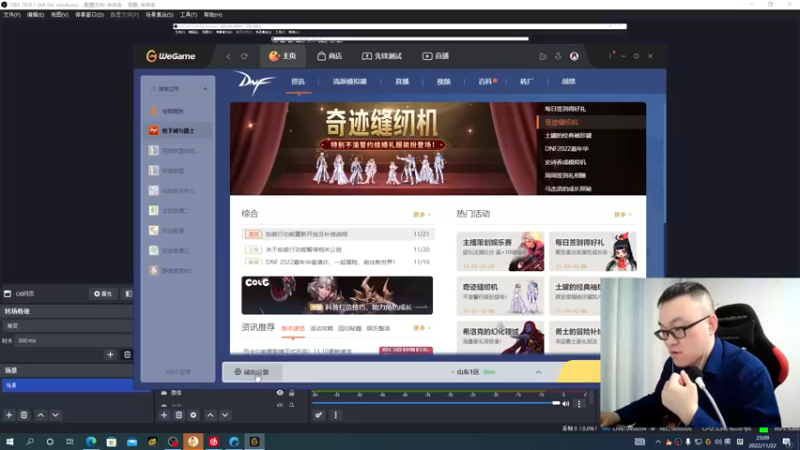Select the 活动攻略 news recommendation tab
Screen dimensions: 800x450
tap(321, 328)
